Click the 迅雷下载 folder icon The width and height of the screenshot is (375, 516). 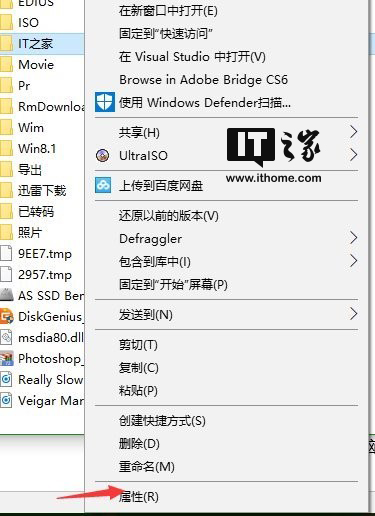pos(6,191)
